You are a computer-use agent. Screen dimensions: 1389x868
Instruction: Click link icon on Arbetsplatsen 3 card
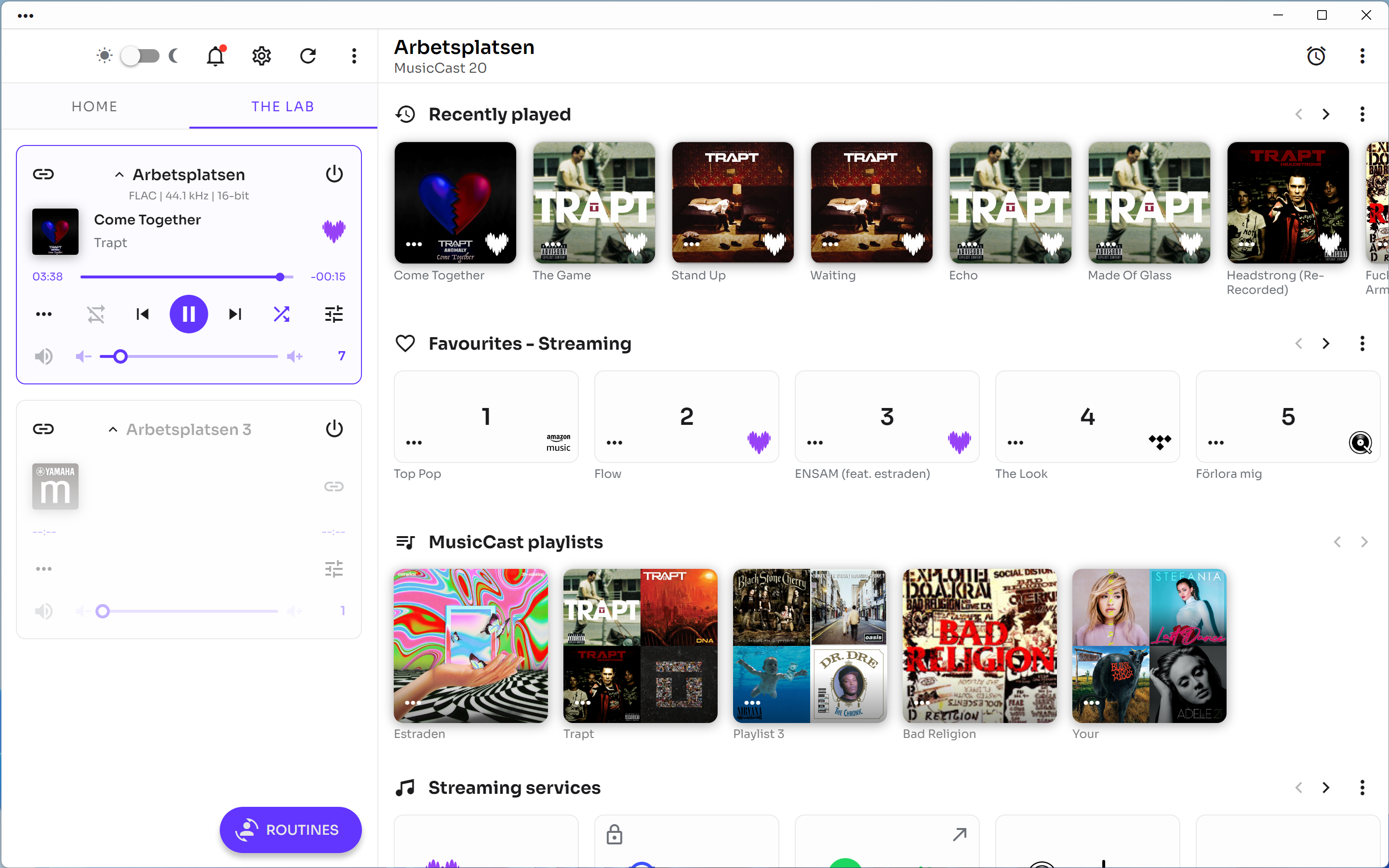coord(44,429)
